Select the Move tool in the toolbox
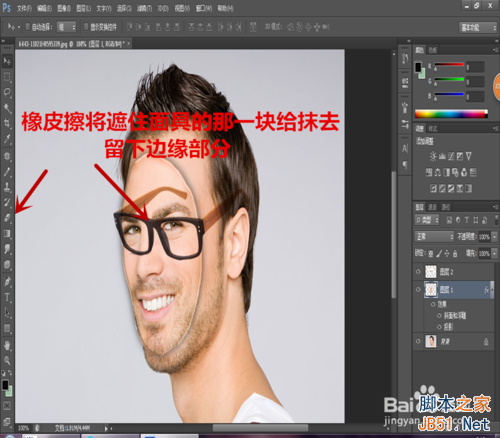 click(7, 61)
